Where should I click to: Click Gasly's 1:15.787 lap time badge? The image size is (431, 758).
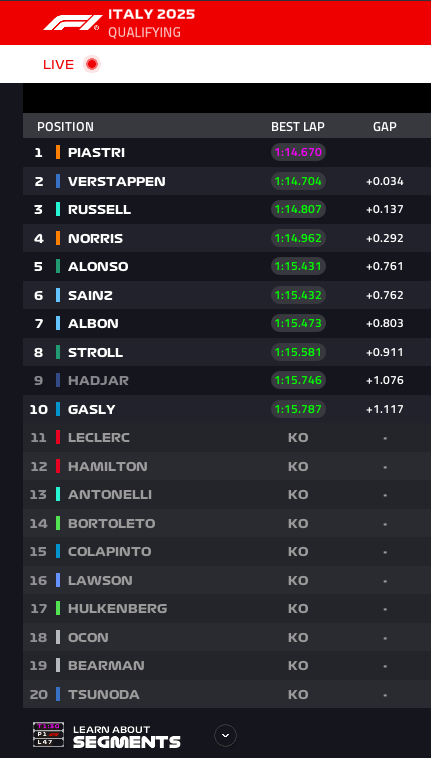pyautogui.click(x=298, y=409)
